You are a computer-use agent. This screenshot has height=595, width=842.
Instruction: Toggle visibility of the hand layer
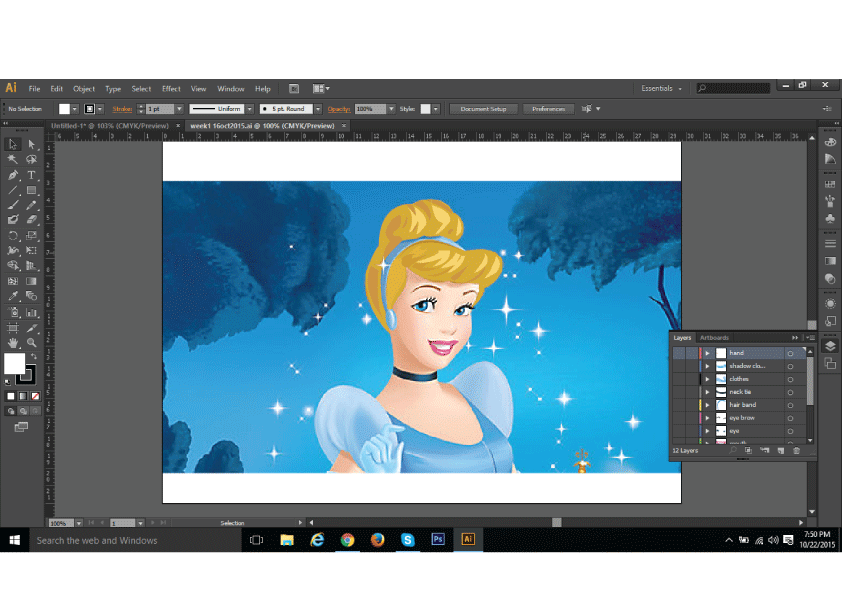(x=679, y=353)
